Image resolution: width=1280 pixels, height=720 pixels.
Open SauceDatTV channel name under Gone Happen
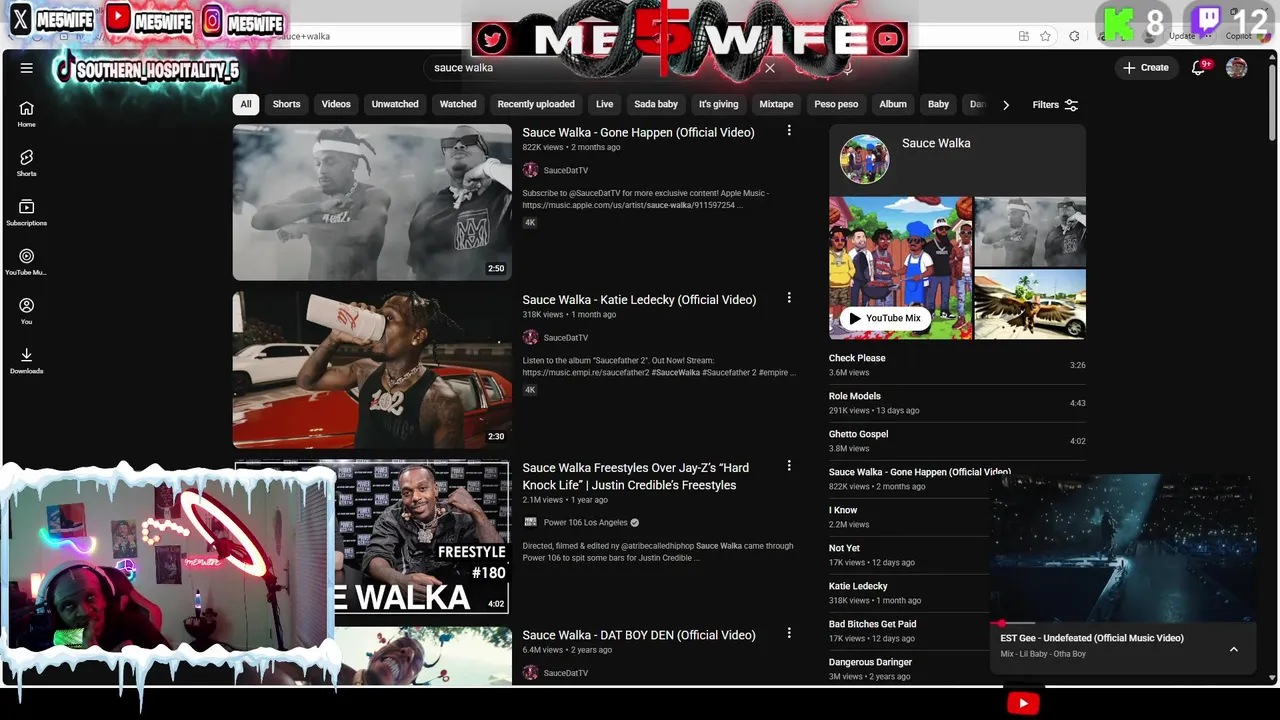pos(566,171)
